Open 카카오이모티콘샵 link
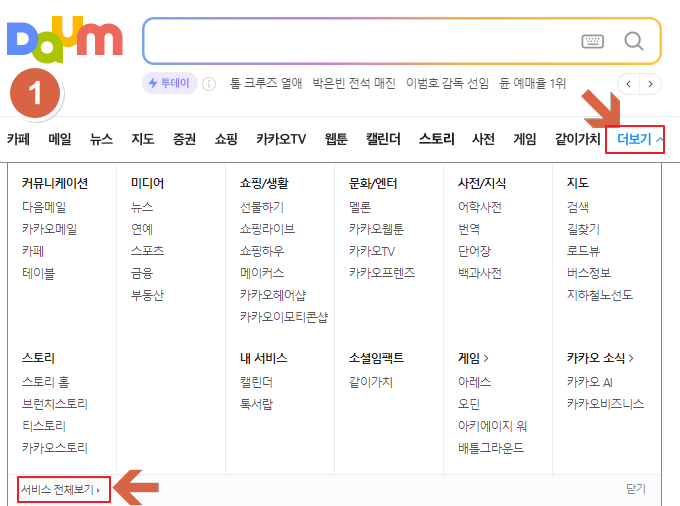Image resolution: width=680 pixels, height=506 pixels. pos(284,317)
